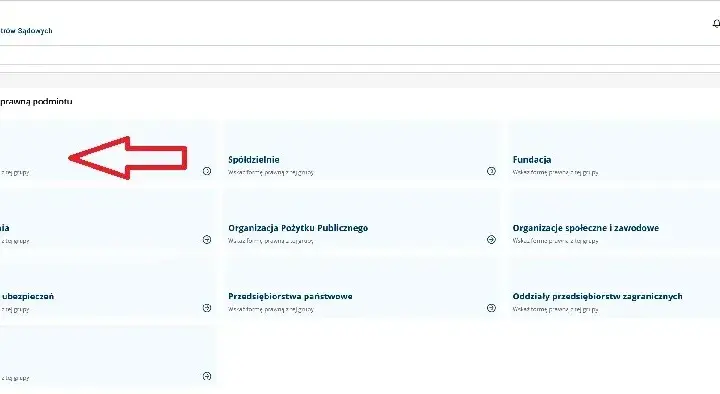
Task: Click the subtitle under Oddziały przedsiębiorstw zagranicznych
Action: (x=555, y=310)
